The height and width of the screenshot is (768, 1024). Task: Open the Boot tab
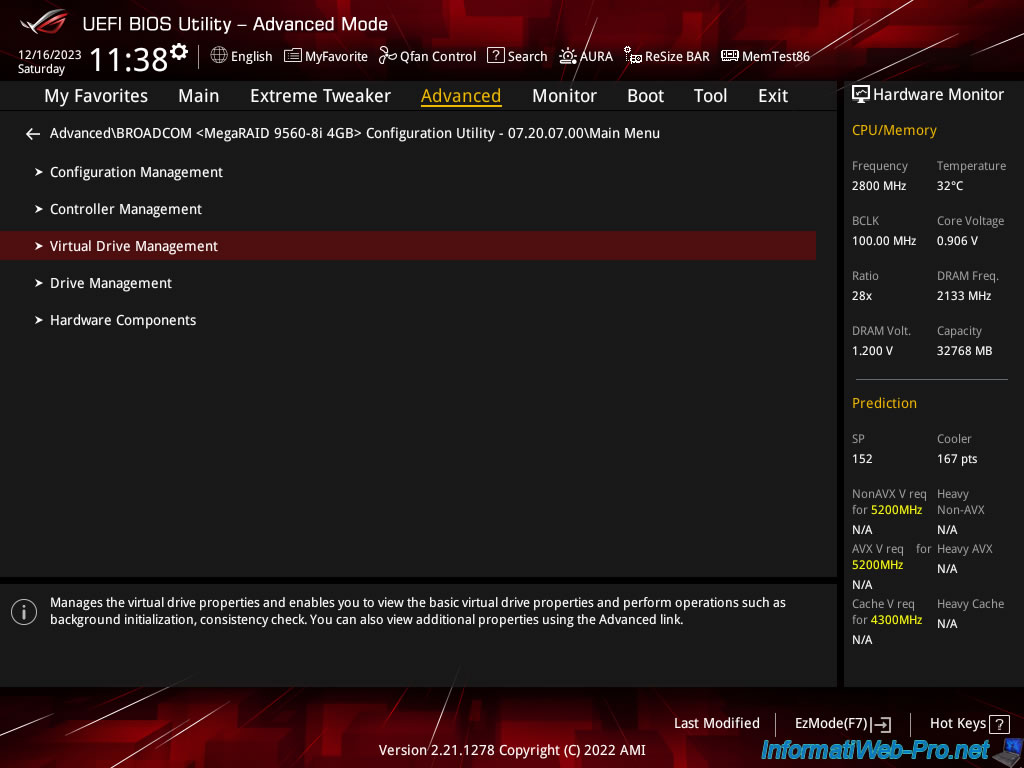coord(645,96)
